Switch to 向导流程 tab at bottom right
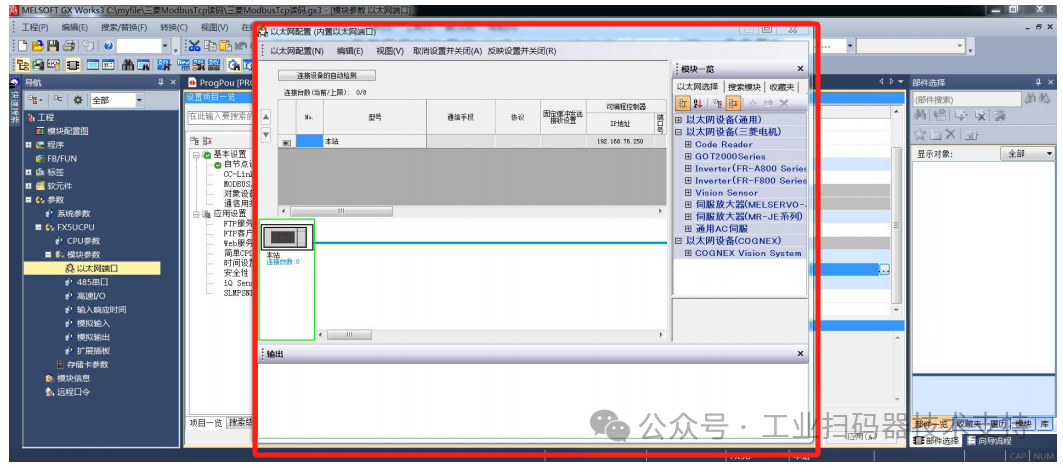The width and height of the screenshot is (1063, 469). [989, 441]
